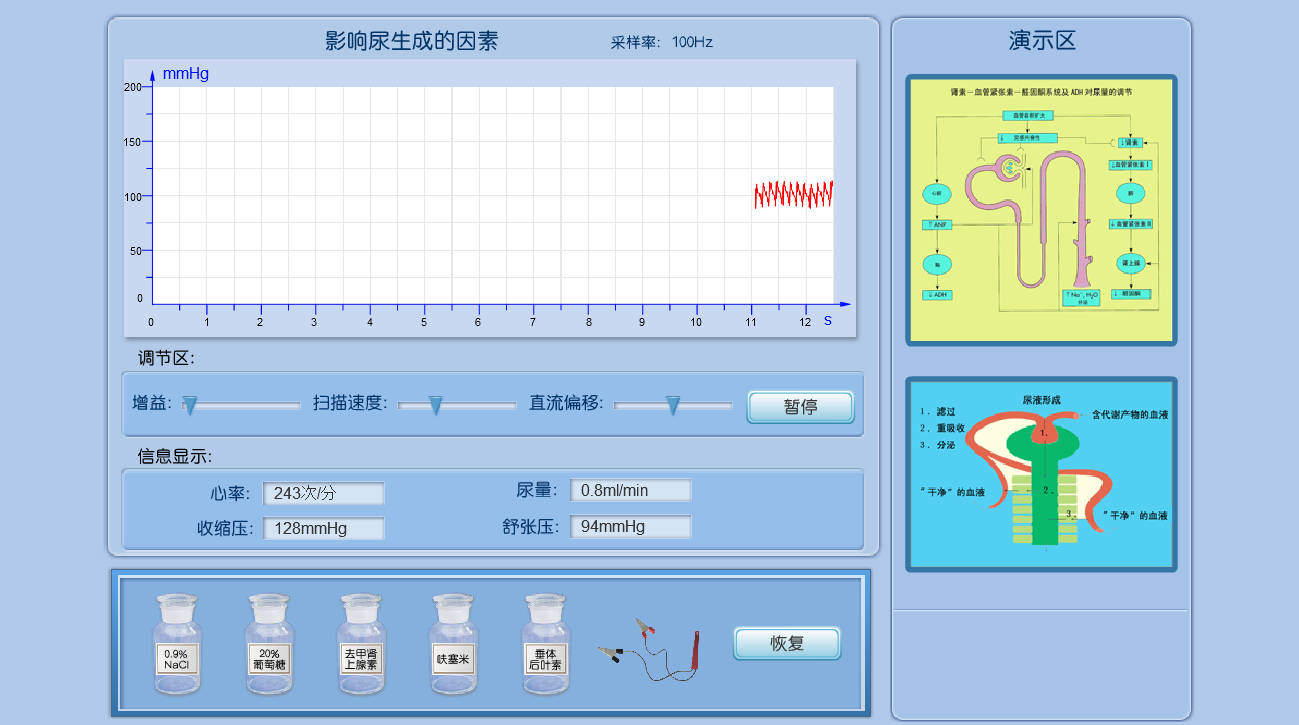This screenshot has width=1299, height=725.
Task: Click the 采样率 100Hz sampling rate label
Action: point(661,42)
